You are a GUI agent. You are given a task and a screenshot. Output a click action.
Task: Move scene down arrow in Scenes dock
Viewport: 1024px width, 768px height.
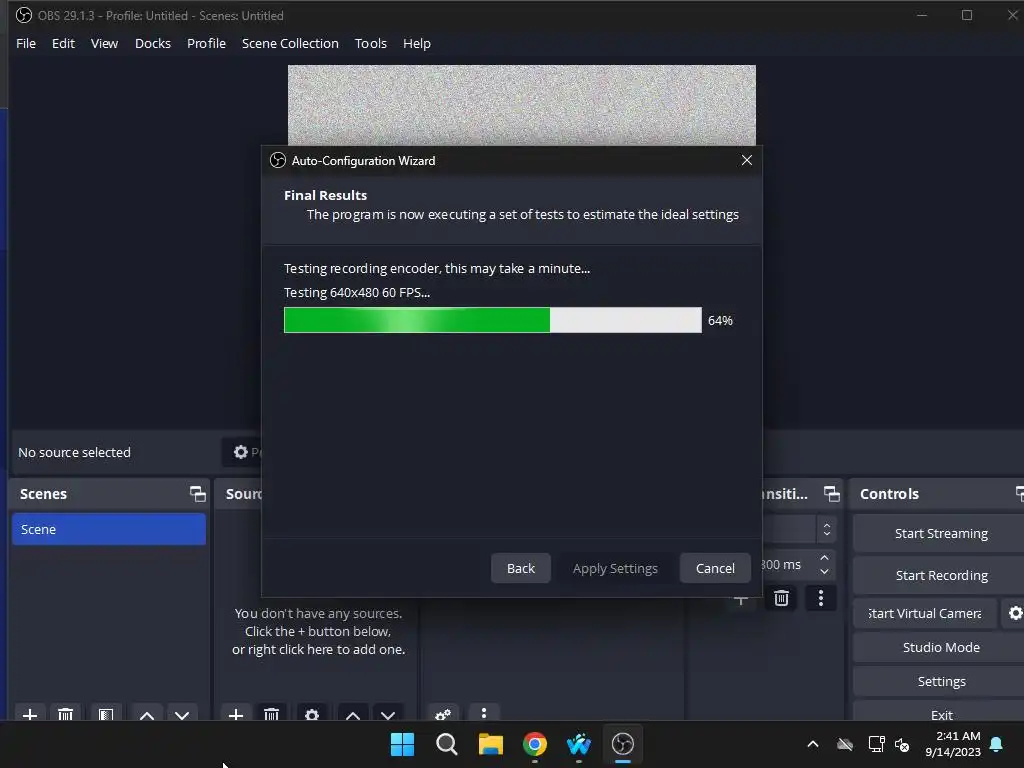pyautogui.click(x=182, y=714)
